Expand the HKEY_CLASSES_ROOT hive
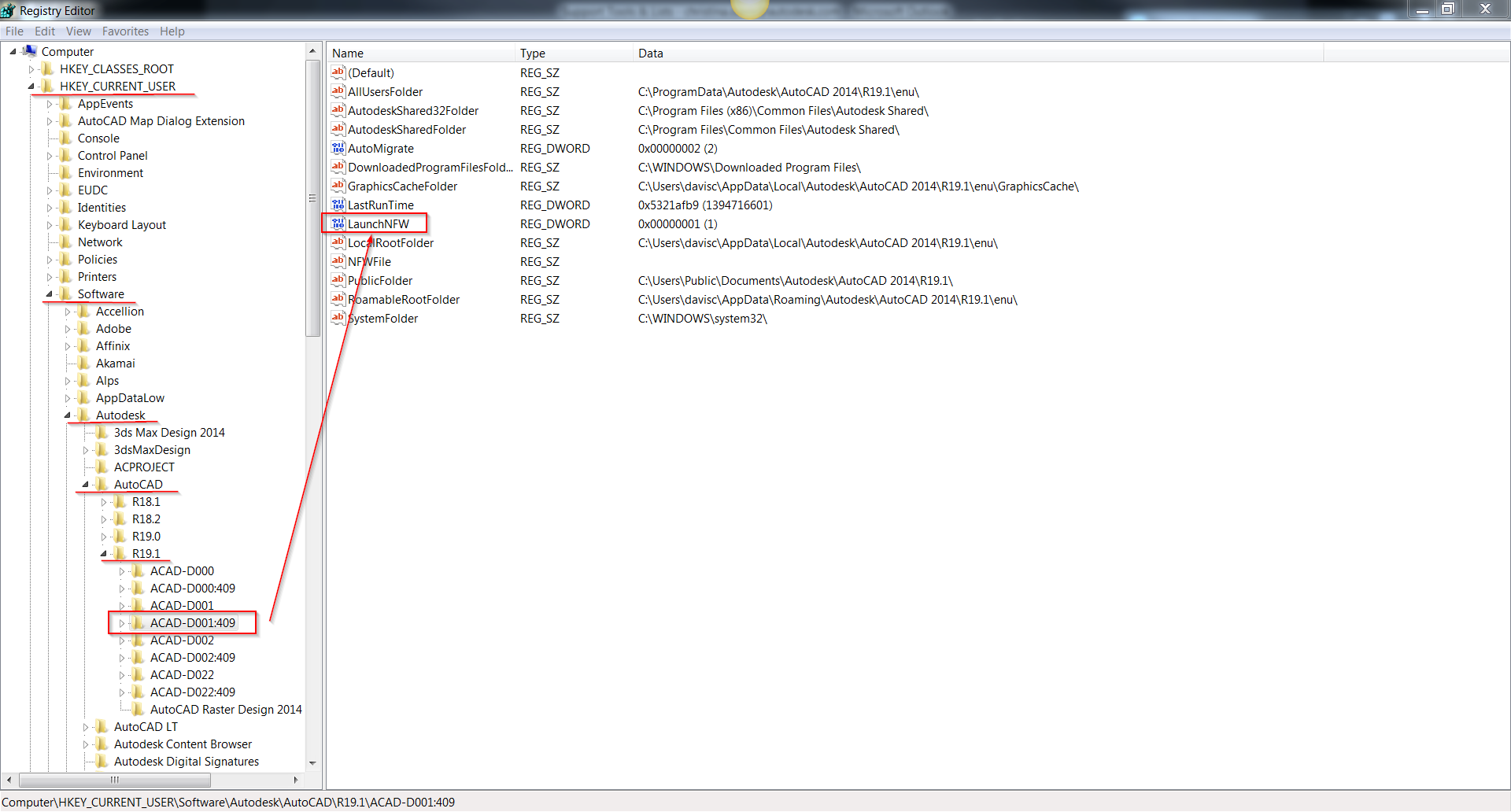The image size is (1511, 812). 31,69
